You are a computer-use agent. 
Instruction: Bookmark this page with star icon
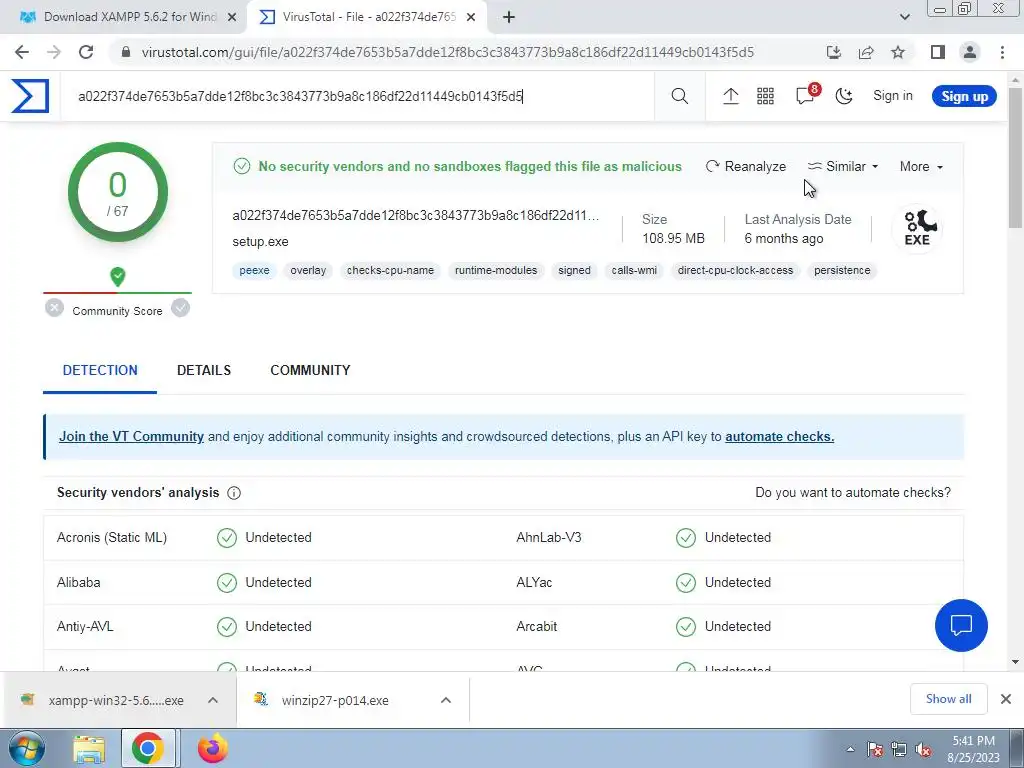coord(898,52)
